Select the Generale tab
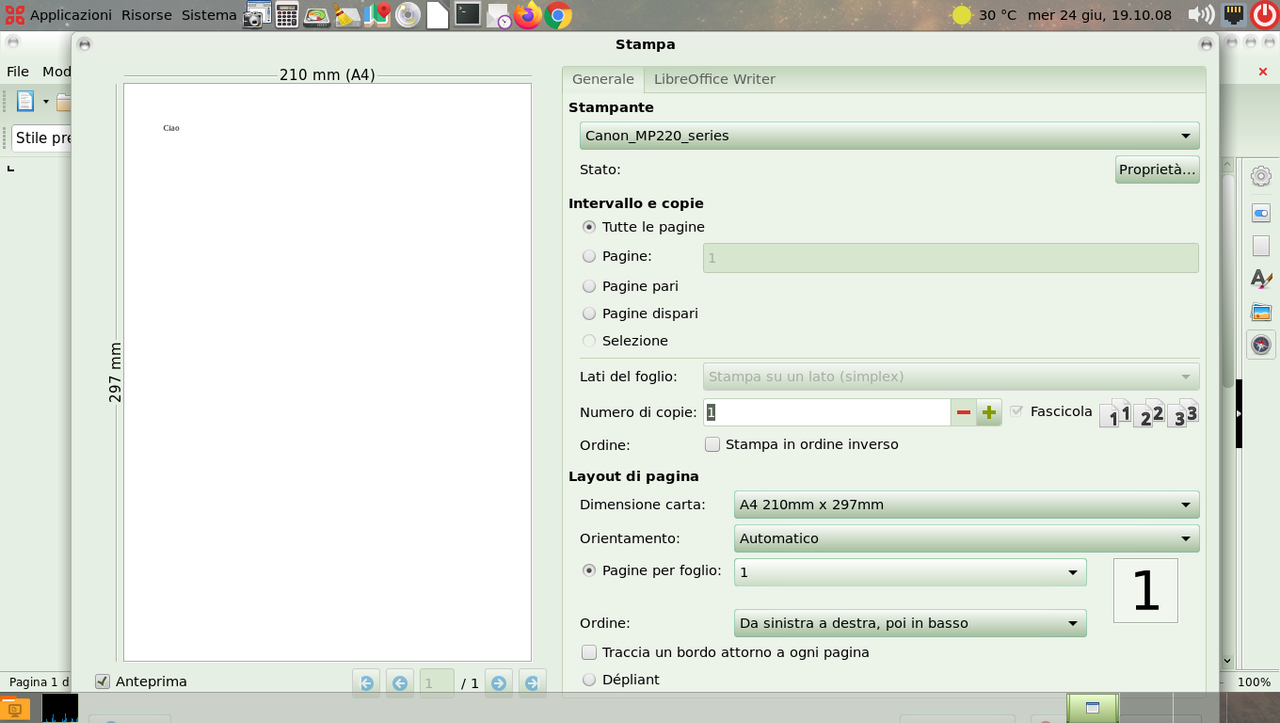Viewport: 1280px width, 723px height. pyautogui.click(x=603, y=79)
